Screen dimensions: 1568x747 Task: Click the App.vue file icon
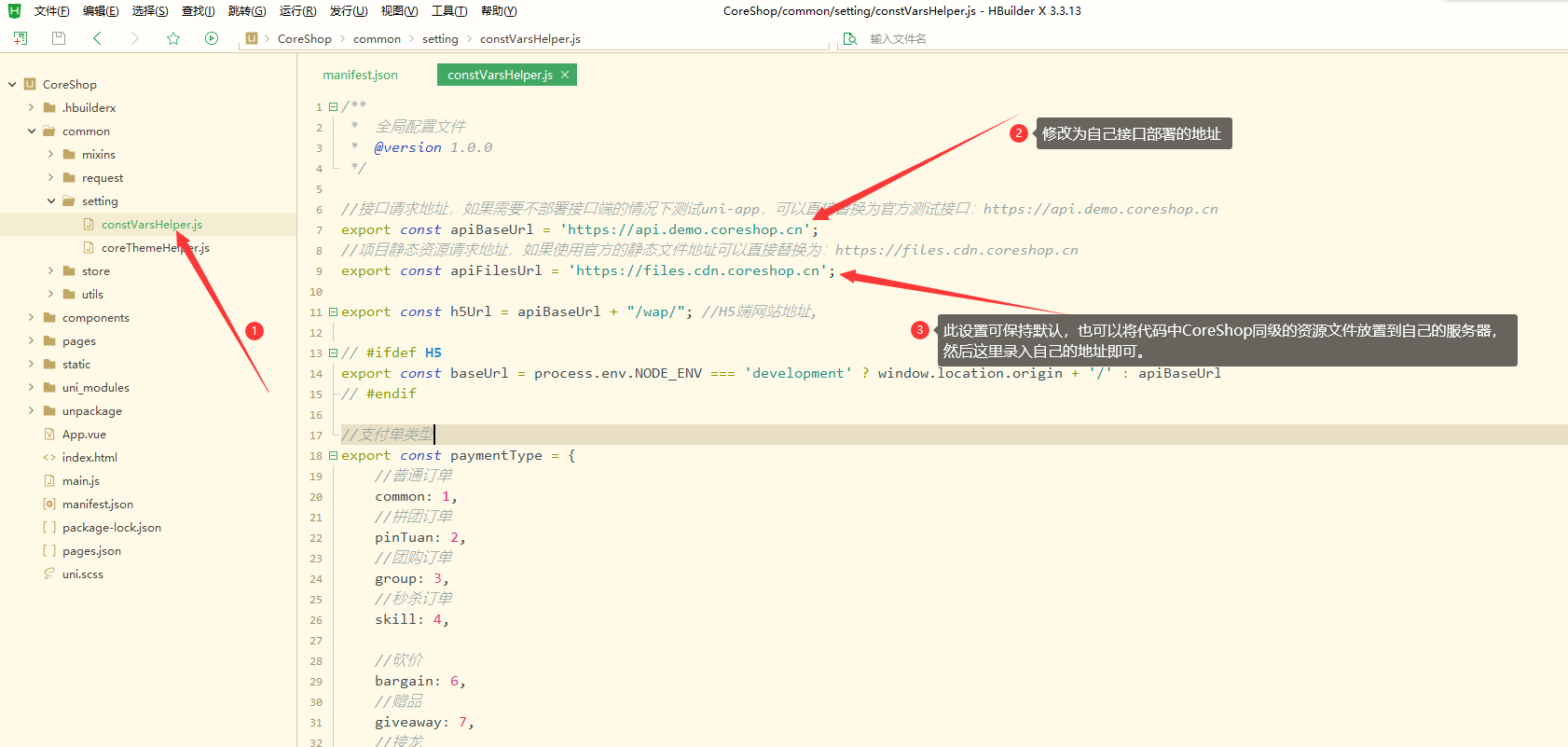(x=49, y=435)
